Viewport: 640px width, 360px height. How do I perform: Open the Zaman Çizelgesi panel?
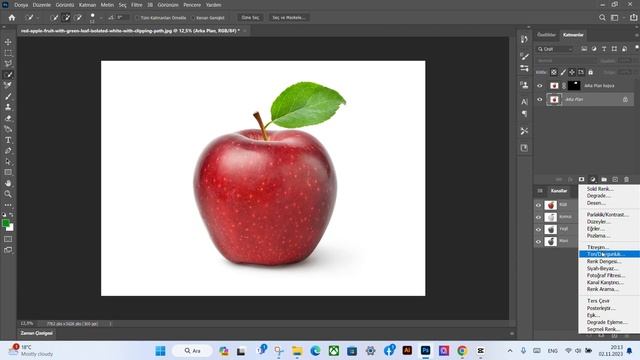tap(37, 333)
